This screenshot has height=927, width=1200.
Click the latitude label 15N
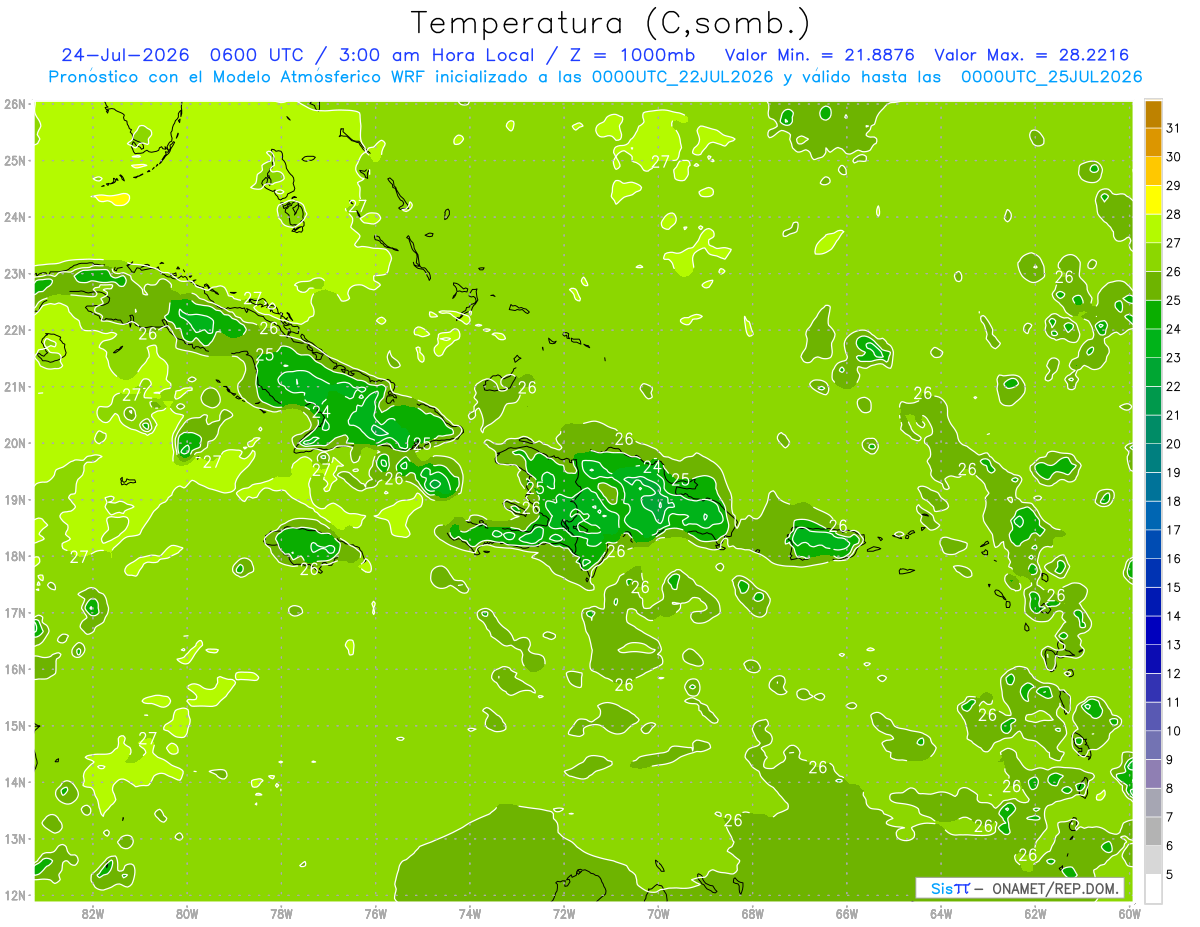[x=15, y=725]
